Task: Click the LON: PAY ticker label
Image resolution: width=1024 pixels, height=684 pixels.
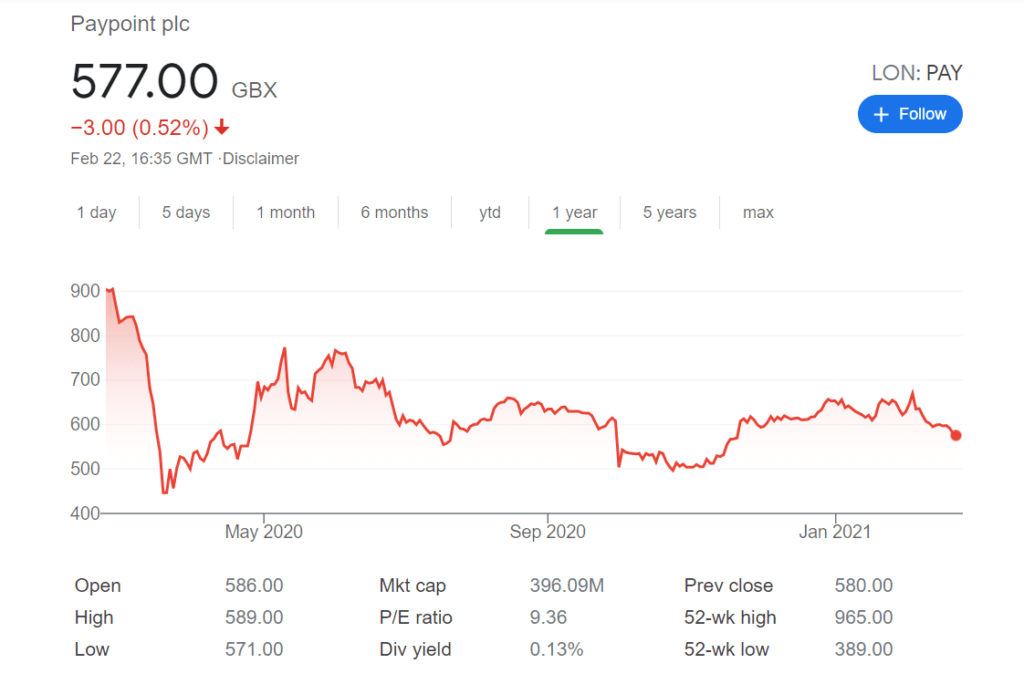Action: click(915, 72)
